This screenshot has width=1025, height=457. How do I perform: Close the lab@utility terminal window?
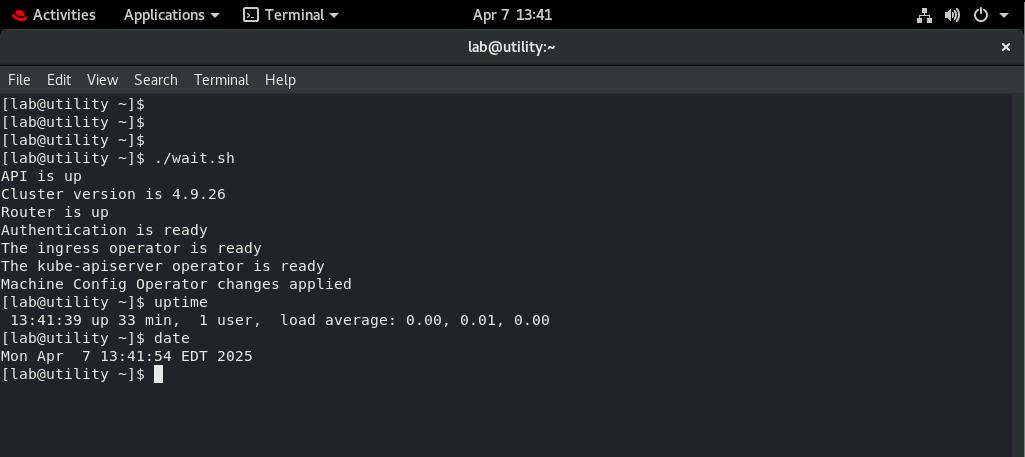(1006, 47)
